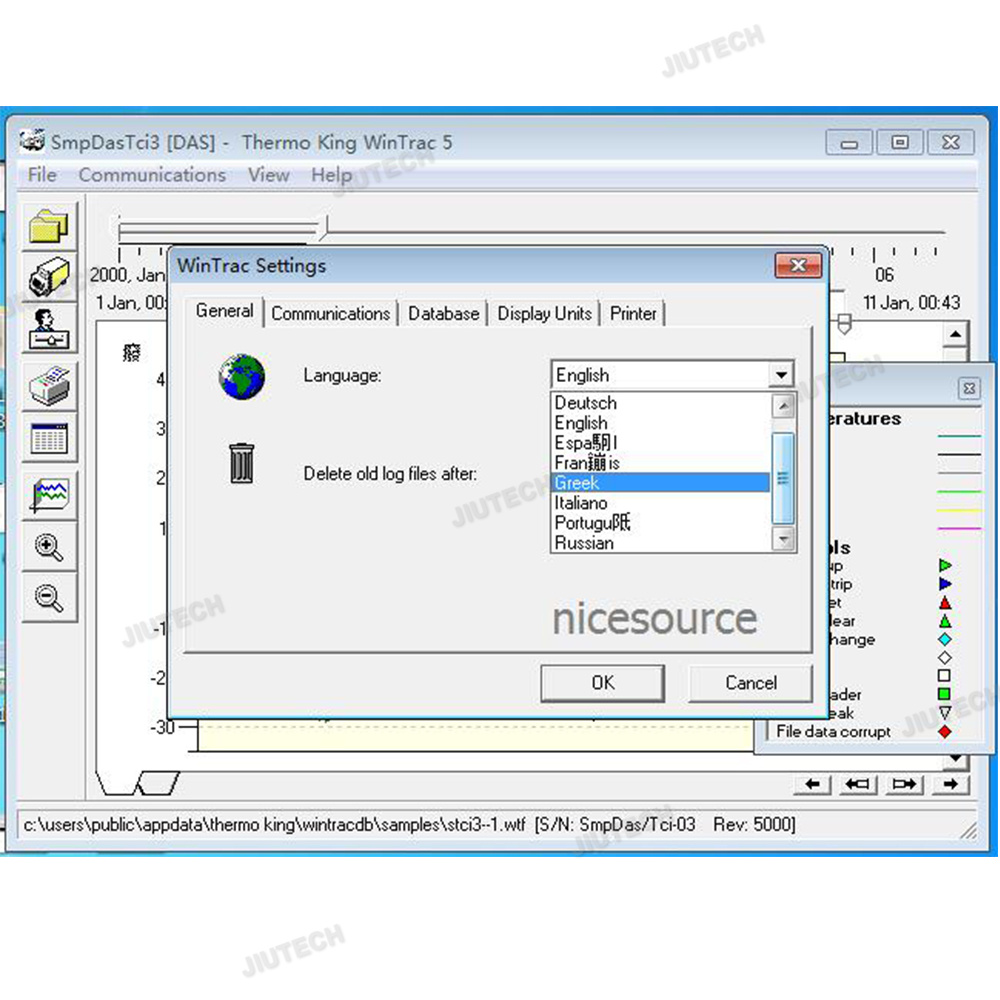1000x1000 pixels.
Task: Open the table grid view icon
Action: point(49,438)
